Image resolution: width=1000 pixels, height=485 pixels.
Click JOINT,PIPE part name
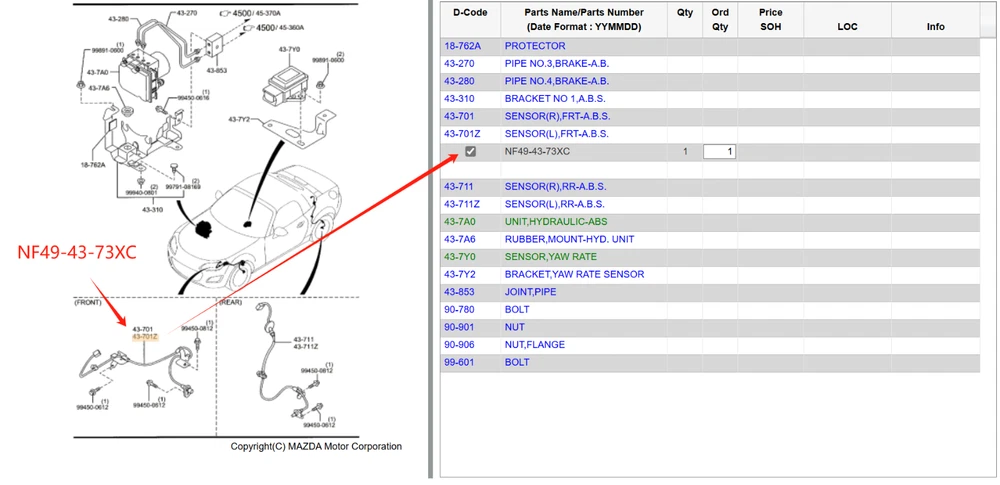pyautogui.click(x=530, y=292)
